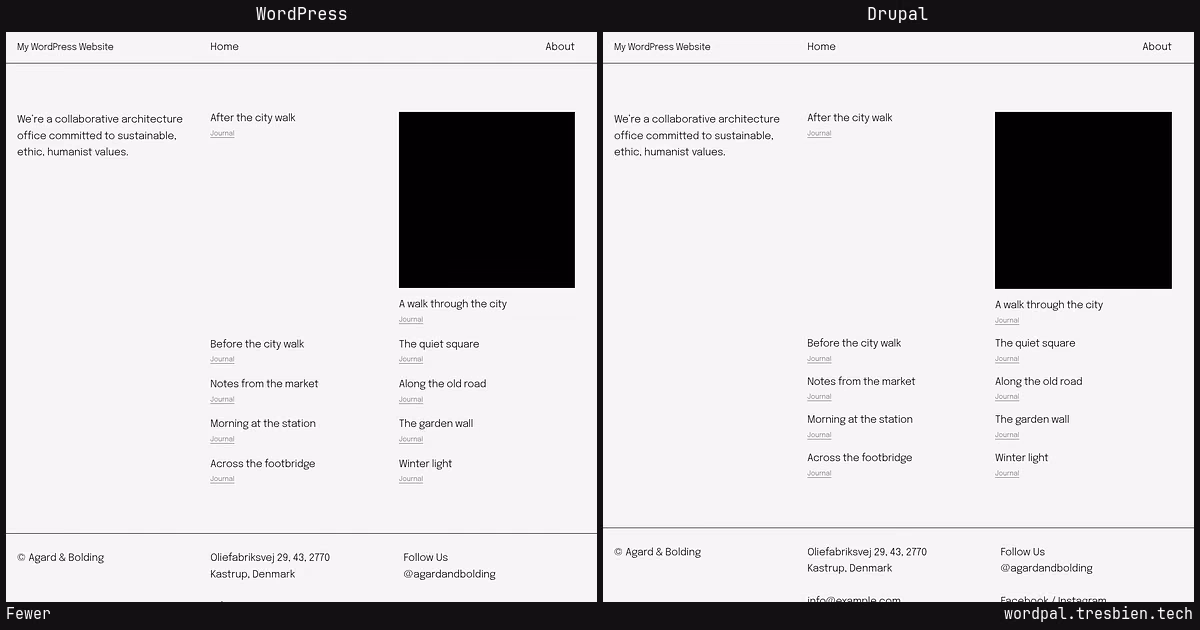The width and height of the screenshot is (1200, 630).
Task: Click My WordPress Website title in Drupal pane
Action: (x=662, y=47)
